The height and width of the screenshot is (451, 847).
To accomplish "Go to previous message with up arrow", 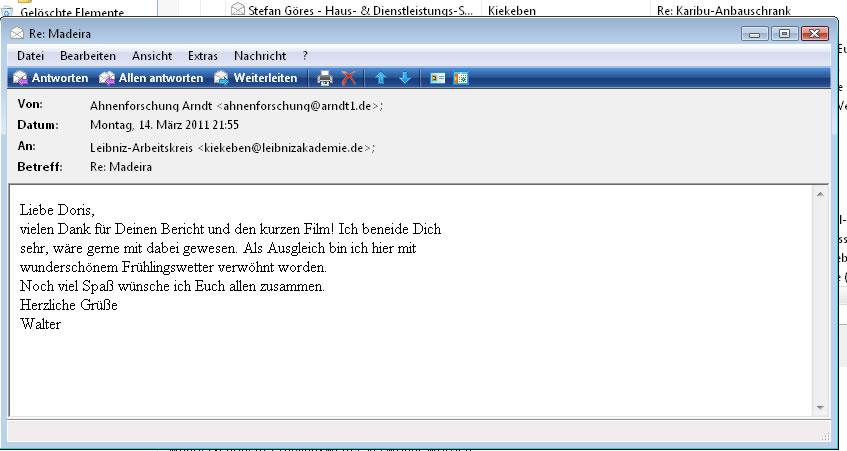I will click(x=381, y=78).
